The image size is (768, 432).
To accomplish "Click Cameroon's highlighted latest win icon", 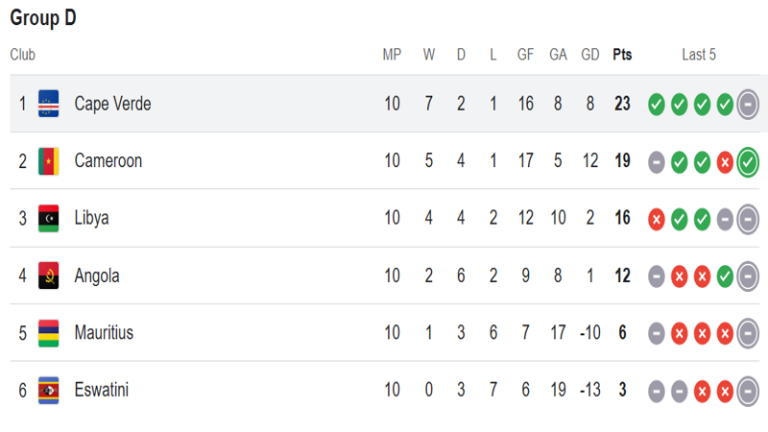I will (748, 162).
